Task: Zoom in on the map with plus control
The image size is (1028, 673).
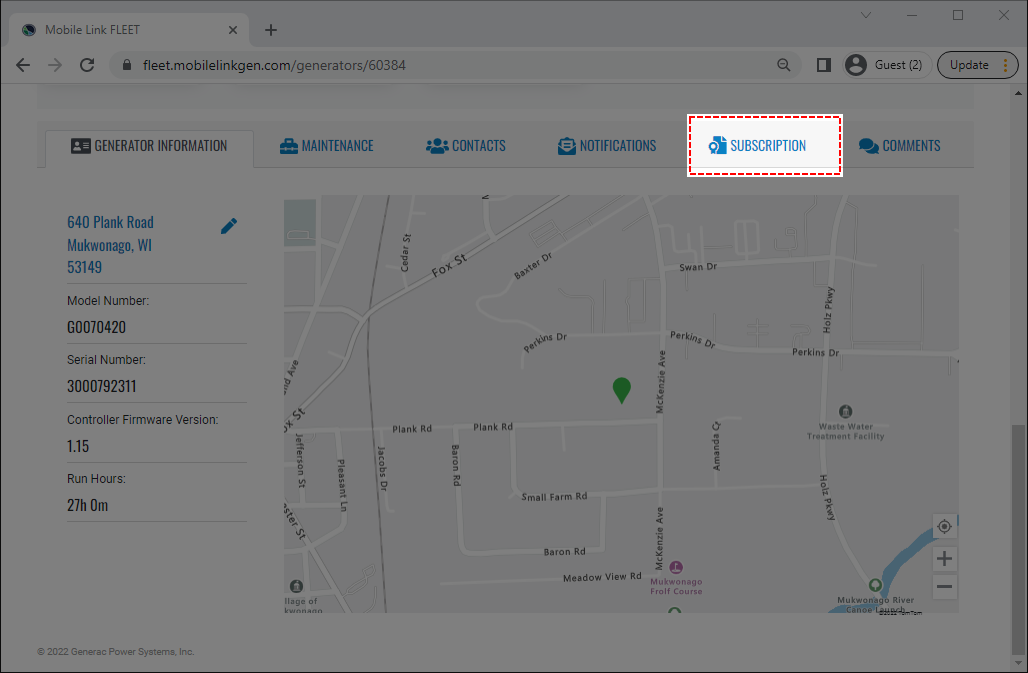Action: click(944, 558)
